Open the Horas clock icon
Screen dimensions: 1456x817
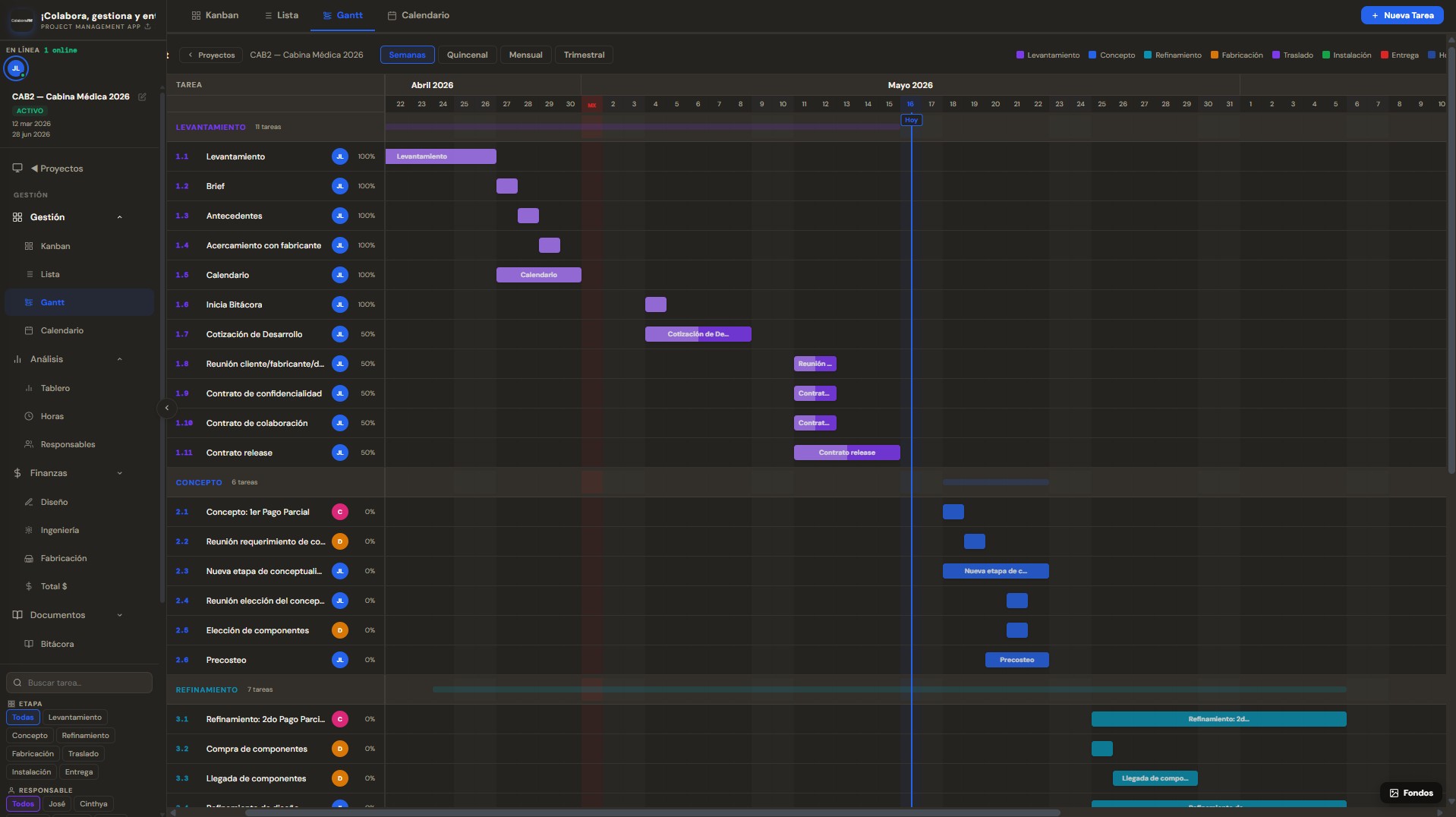pyautogui.click(x=29, y=416)
